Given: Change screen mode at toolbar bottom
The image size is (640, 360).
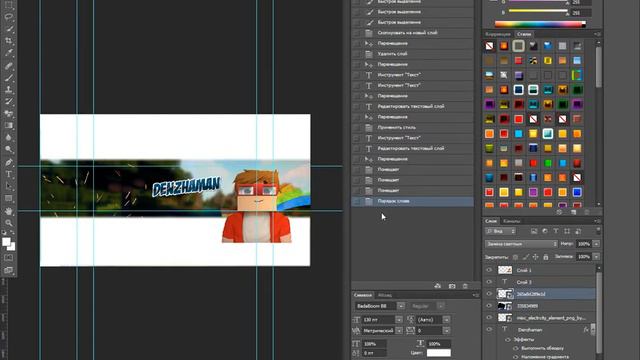Looking at the screenshot, I should tap(9, 270).
